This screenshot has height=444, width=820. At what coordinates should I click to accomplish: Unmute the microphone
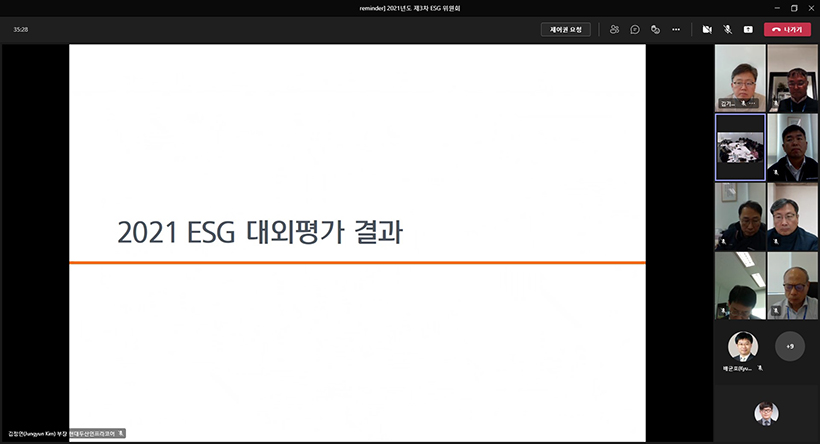tap(727, 30)
